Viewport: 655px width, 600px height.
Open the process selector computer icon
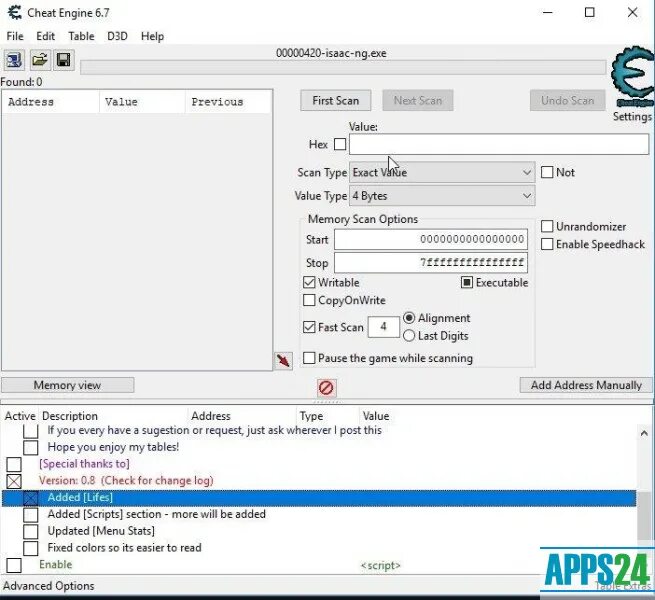pyautogui.click(x=14, y=60)
